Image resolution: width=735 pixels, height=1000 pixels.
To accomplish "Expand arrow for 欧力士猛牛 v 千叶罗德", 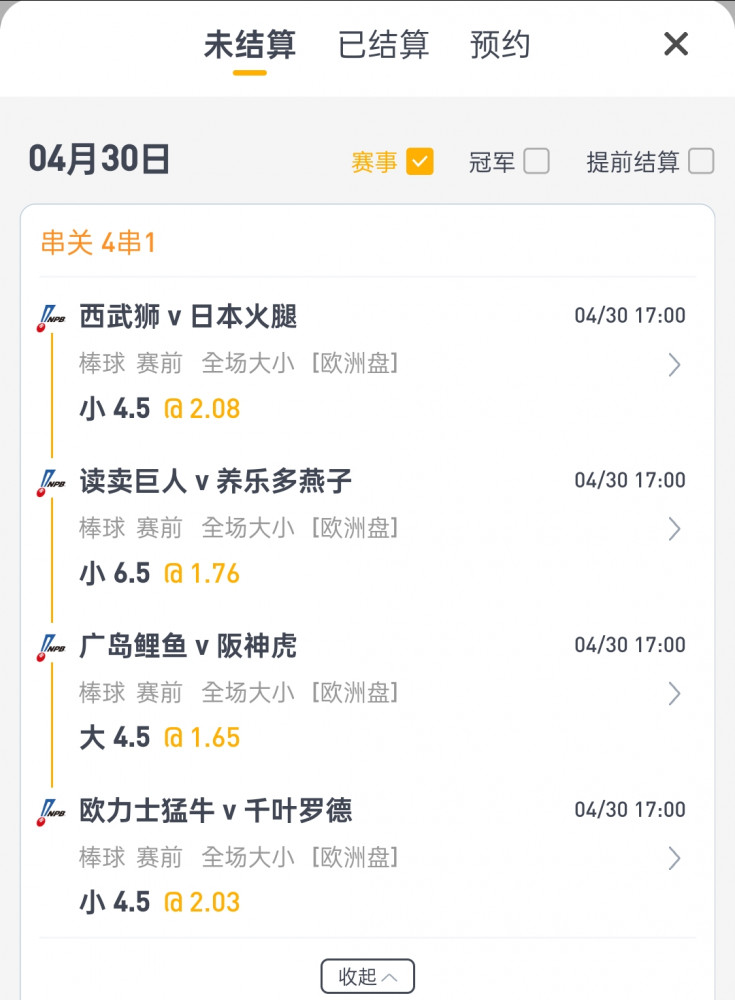I will pos(674,857).
